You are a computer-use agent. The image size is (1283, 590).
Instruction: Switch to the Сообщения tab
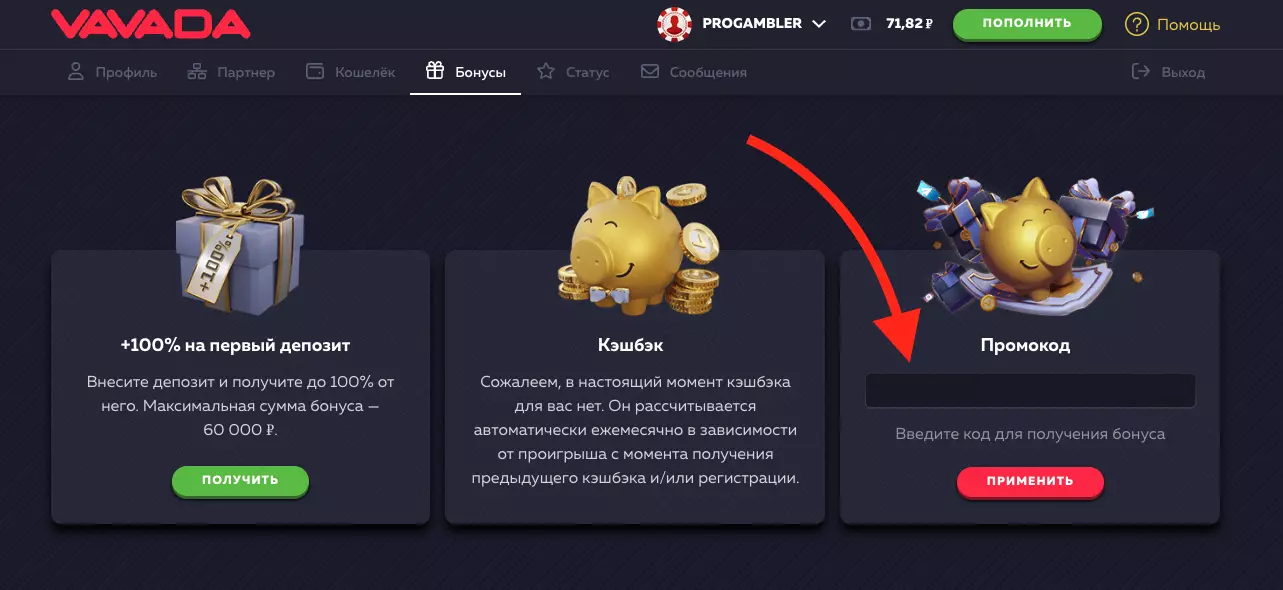(693, 72)
